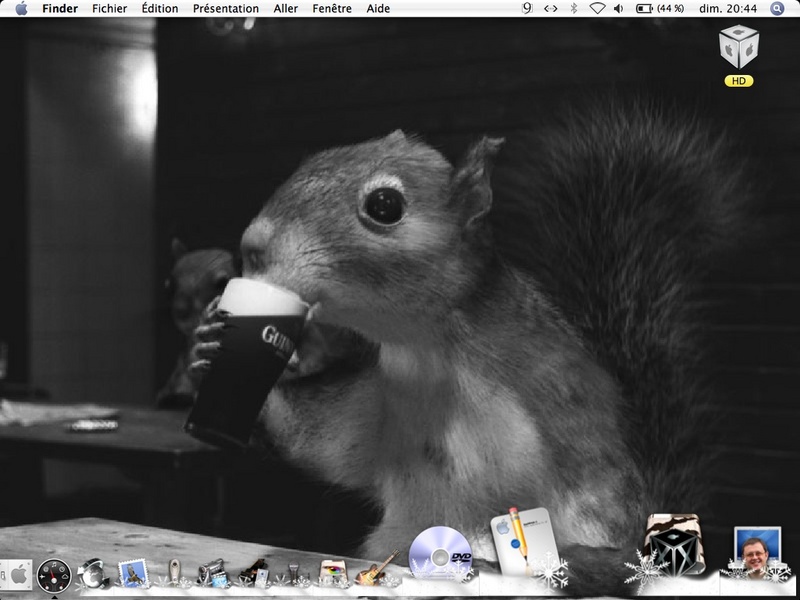Open the Présentation menu
800x600 pixels.
click(x=225, y=9)
